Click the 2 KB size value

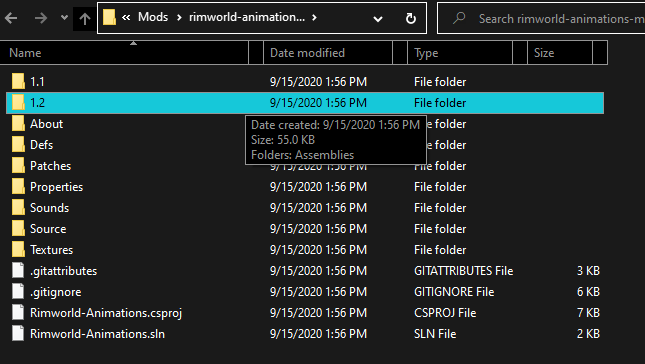[588, 334]
